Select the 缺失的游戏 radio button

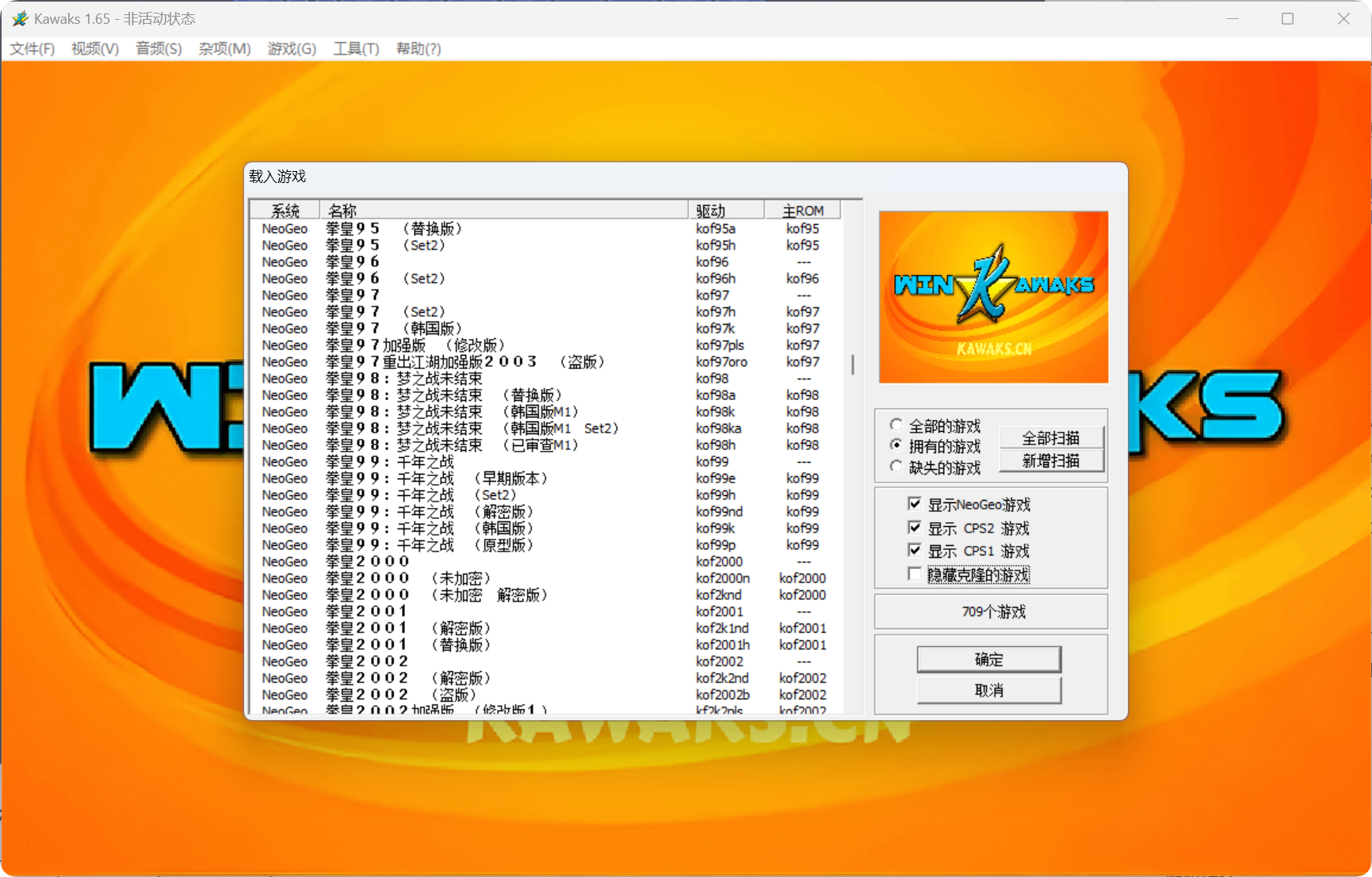pyautogui.click(x=896, y=467)
